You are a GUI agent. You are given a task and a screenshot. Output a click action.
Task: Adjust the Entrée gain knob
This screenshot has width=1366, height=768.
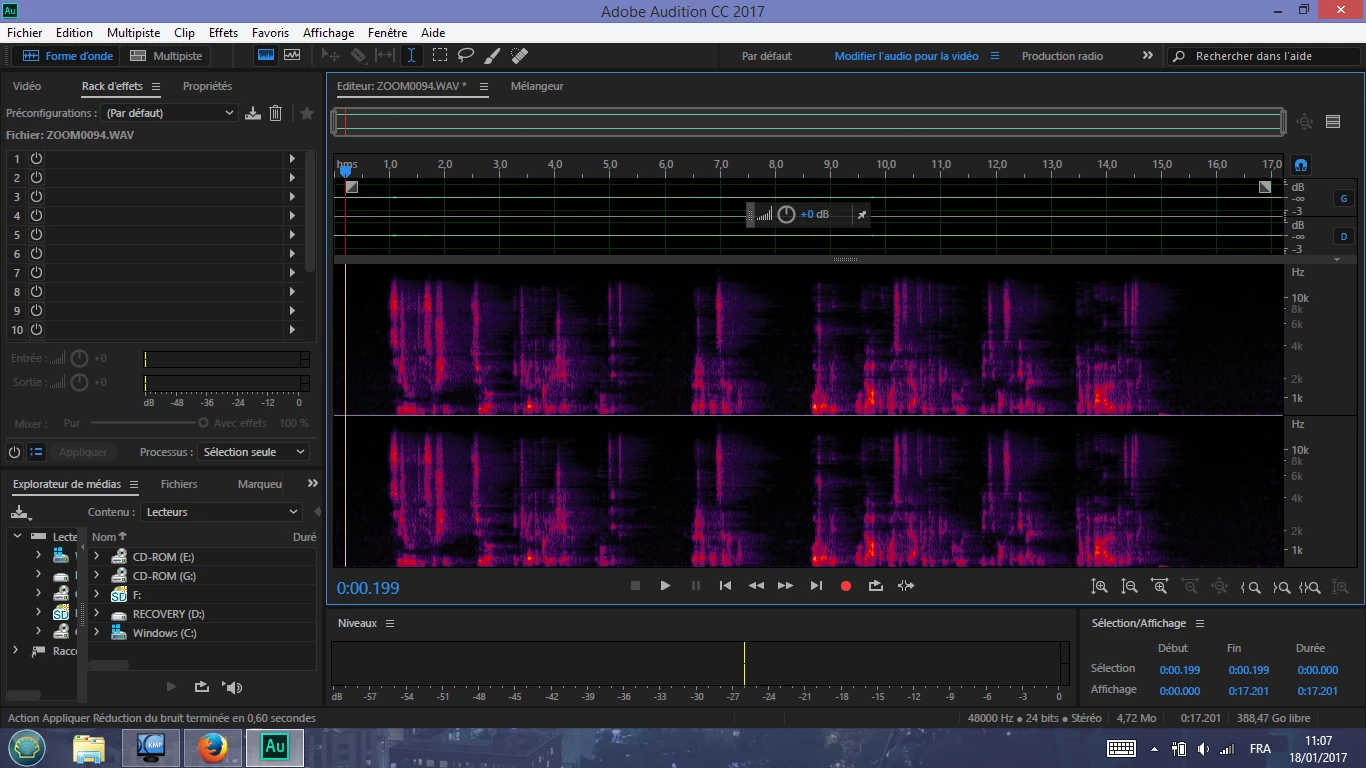pyautogui.click(x=79, y=358)
